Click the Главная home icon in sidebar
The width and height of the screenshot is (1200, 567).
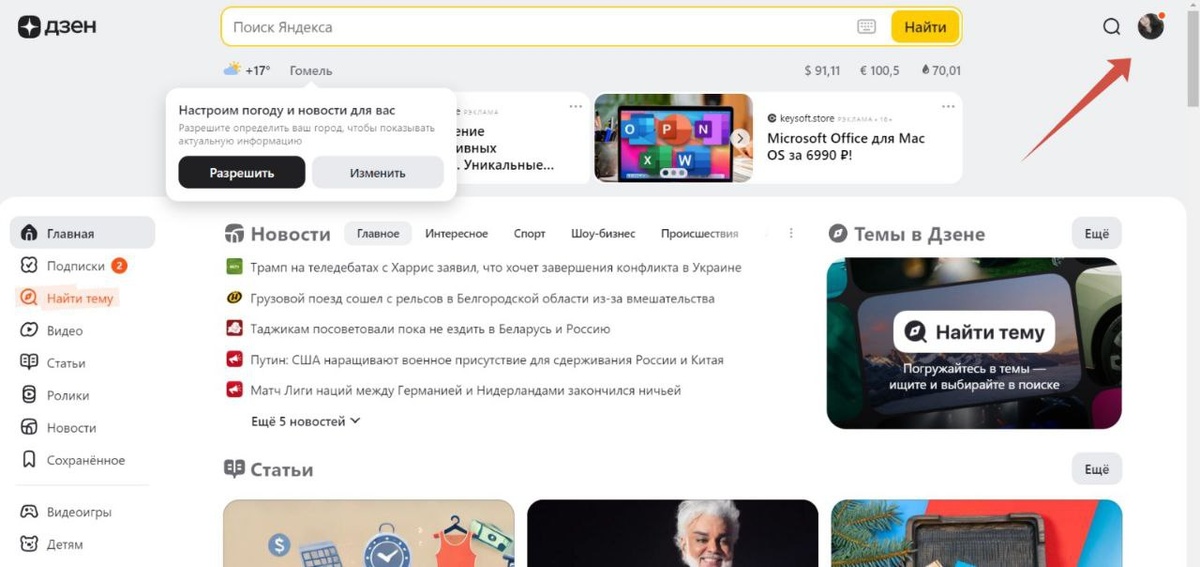[29, 233]
